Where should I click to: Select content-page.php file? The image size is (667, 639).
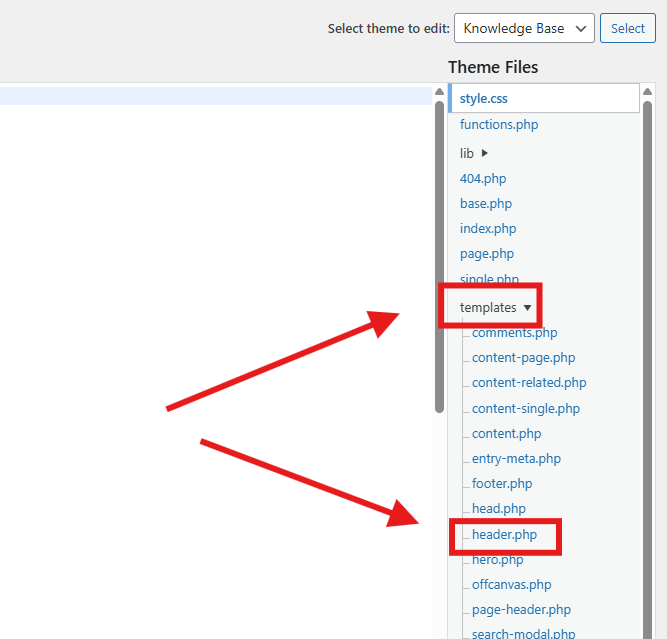pos(523,358)
